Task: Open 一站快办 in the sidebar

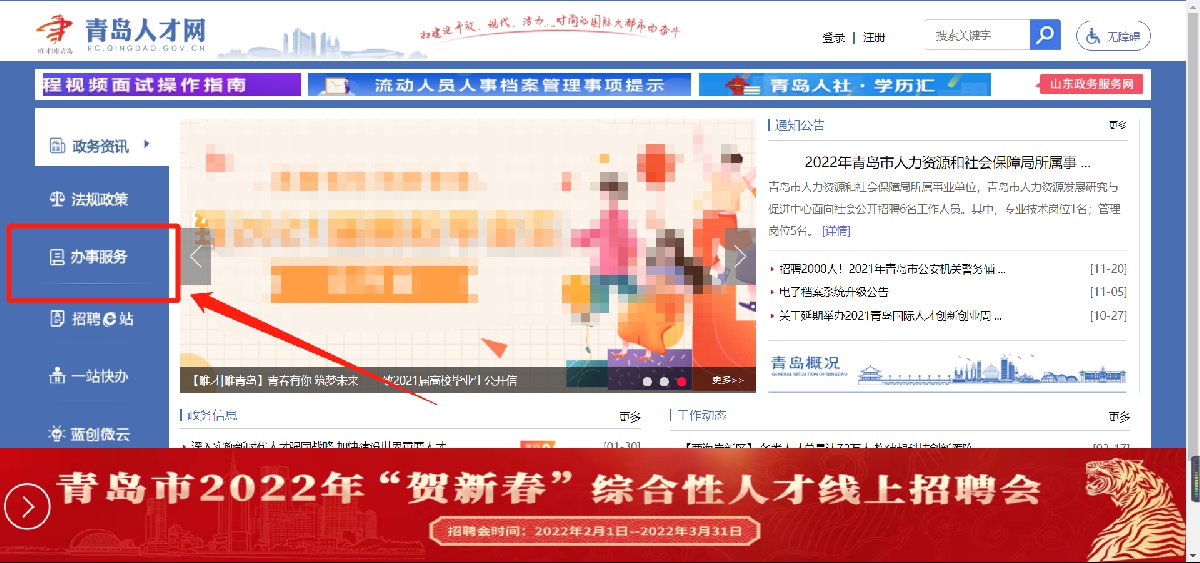Action: (x=101, y=377)
